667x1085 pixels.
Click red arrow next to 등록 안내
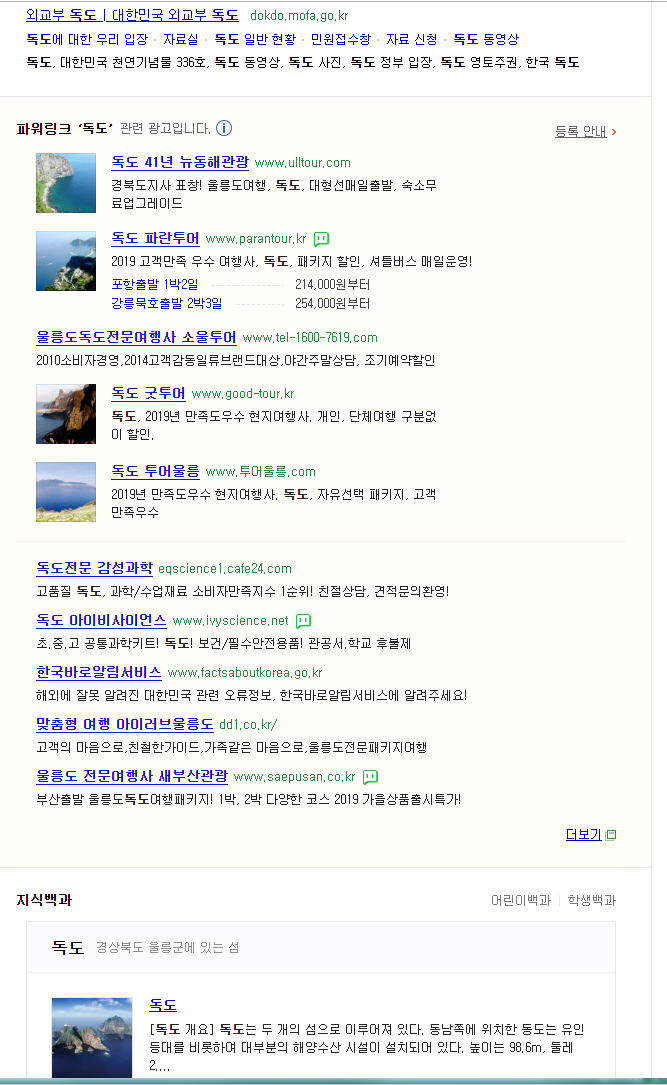[614, 131]
